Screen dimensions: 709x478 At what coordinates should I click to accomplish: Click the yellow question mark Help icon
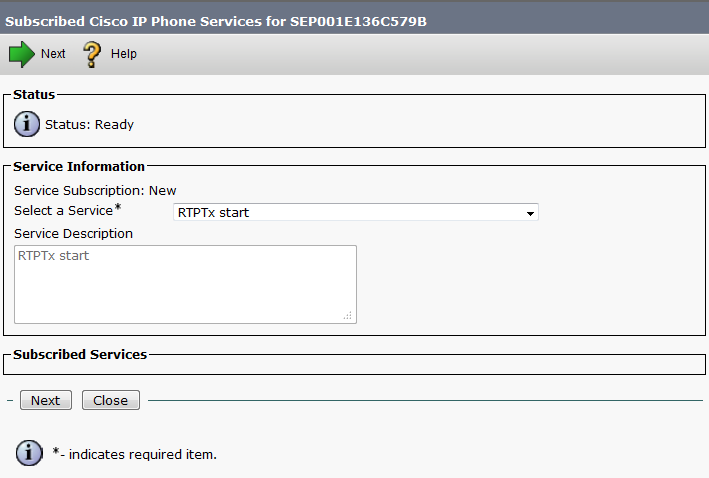[x=92, y=54]
